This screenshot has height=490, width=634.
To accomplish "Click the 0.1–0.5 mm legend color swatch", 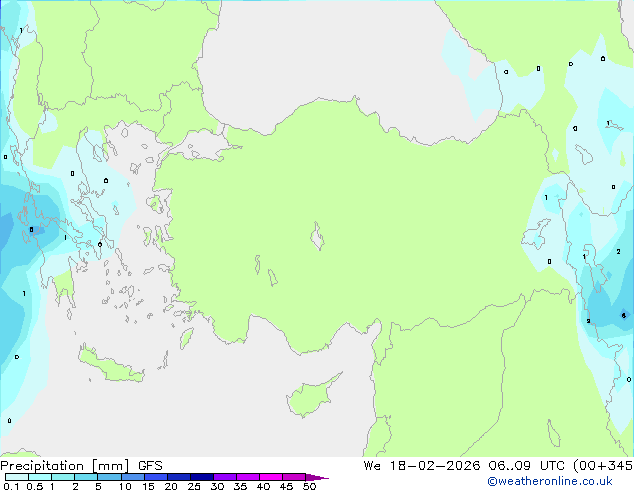I will click(17, 477).
